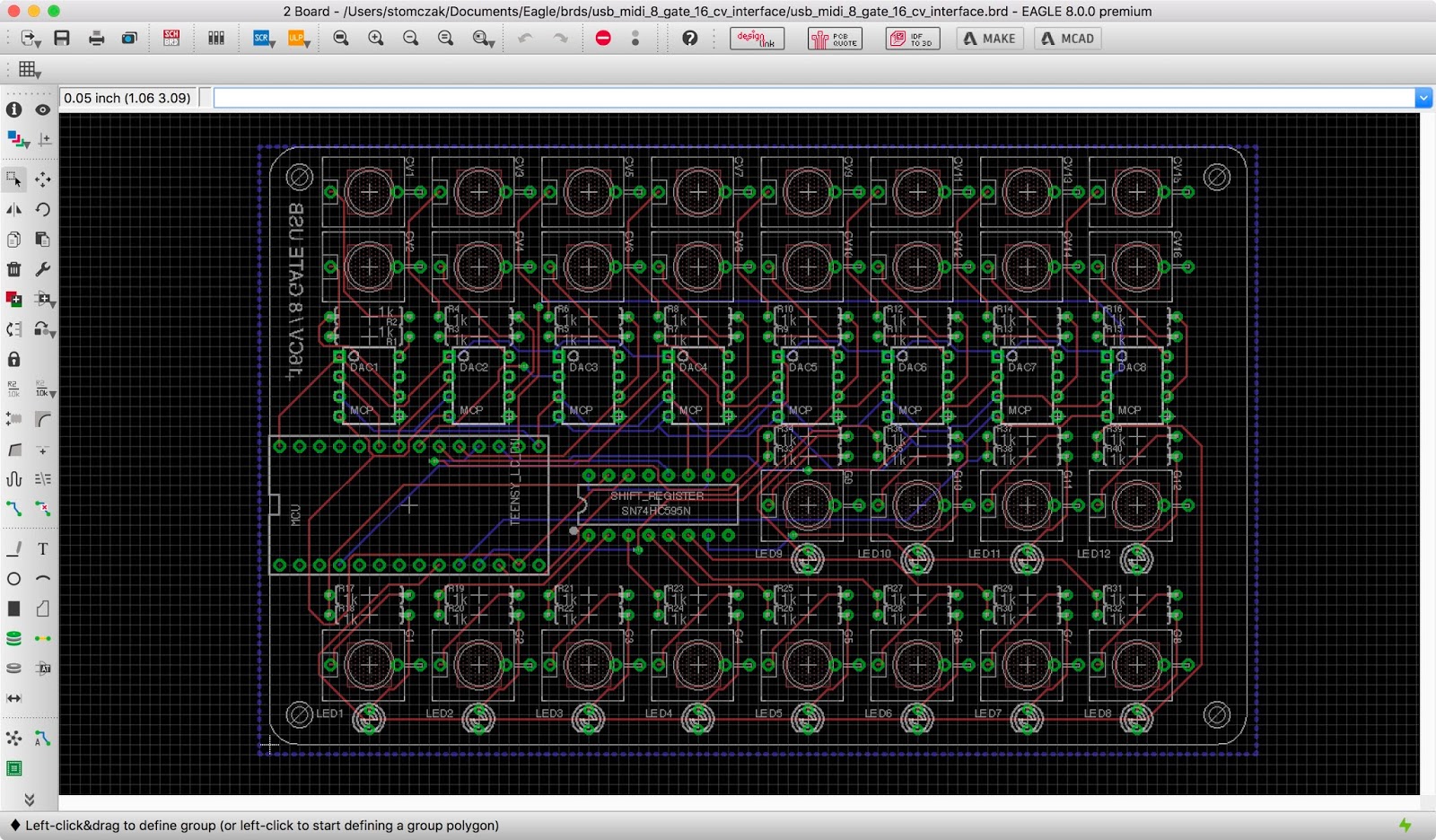Click the red Stop command icon
The width and height of the screenshot is (1436, 840).
click(603, 38)
